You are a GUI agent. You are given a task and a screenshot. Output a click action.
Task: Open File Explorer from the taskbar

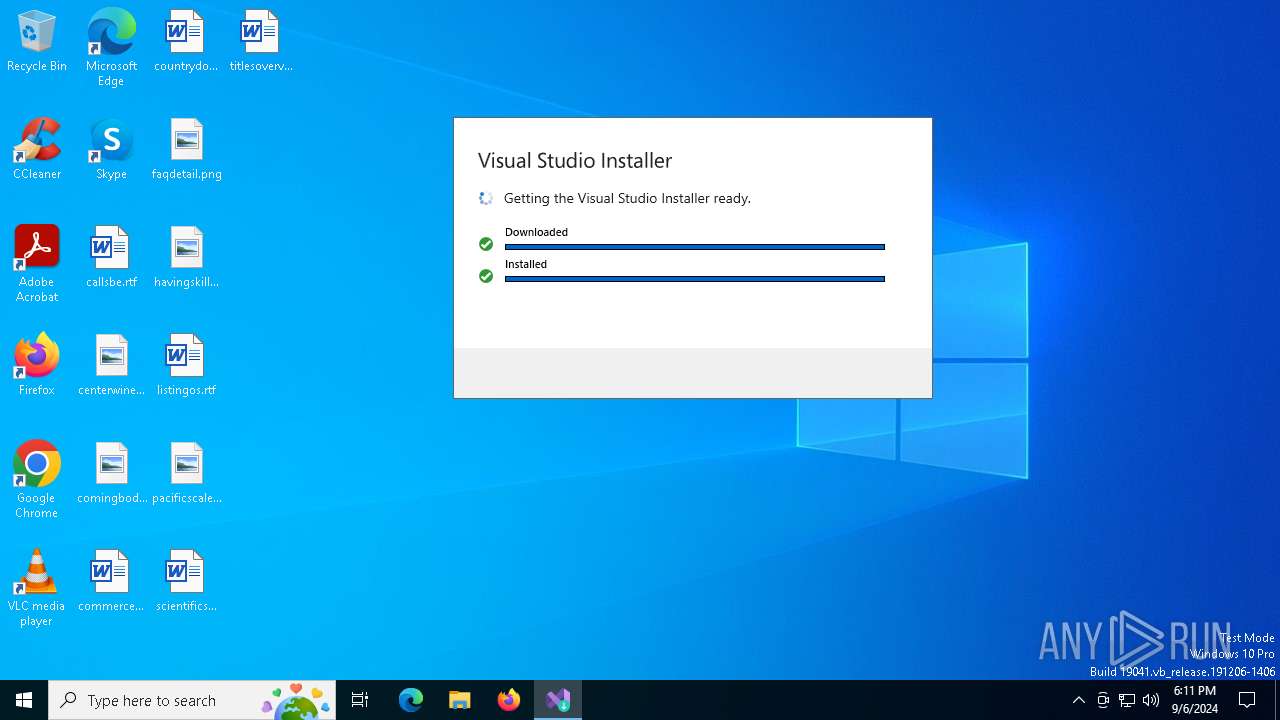tap(460, 700)
